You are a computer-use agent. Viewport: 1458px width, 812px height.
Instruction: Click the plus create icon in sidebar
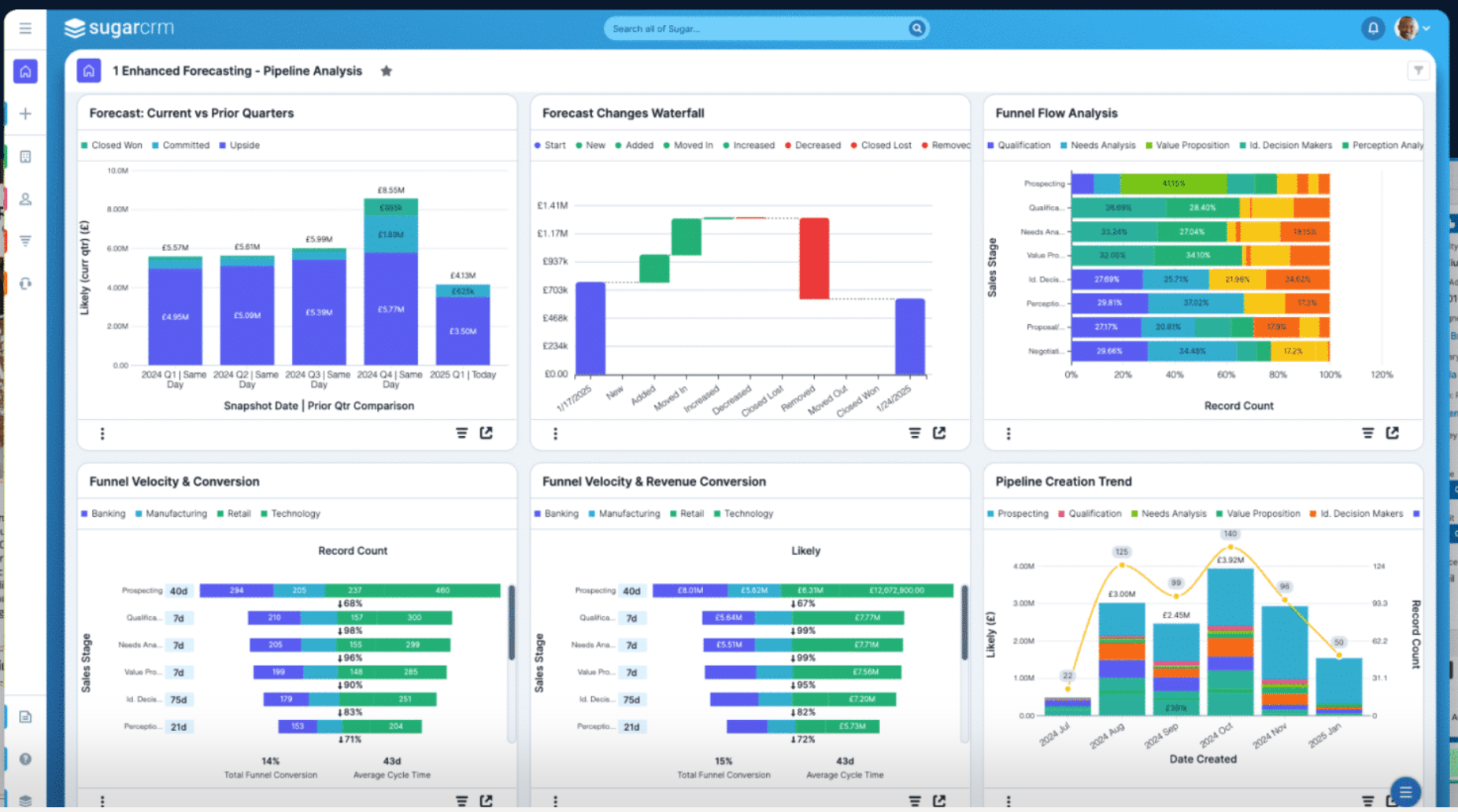click(25, 114)
